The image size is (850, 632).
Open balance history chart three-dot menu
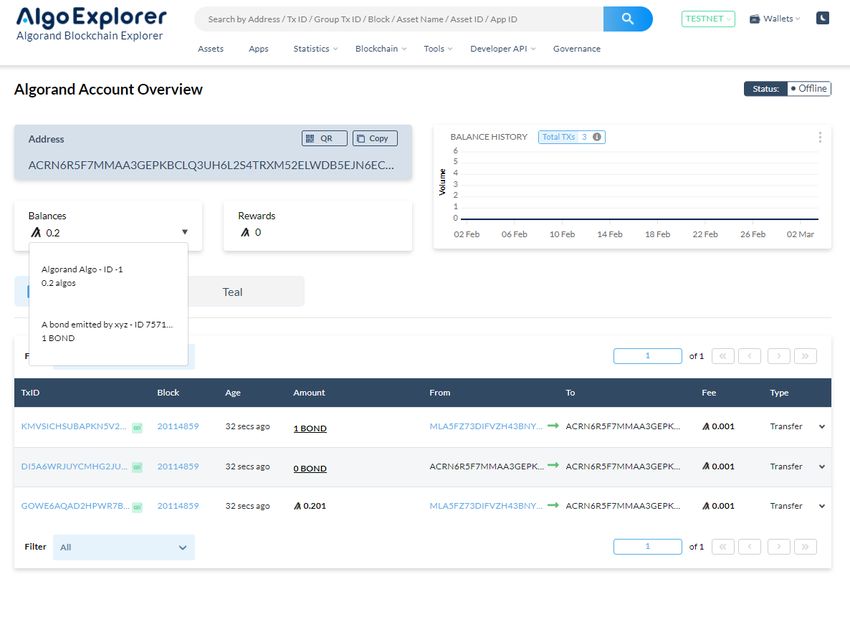[820, 138]
